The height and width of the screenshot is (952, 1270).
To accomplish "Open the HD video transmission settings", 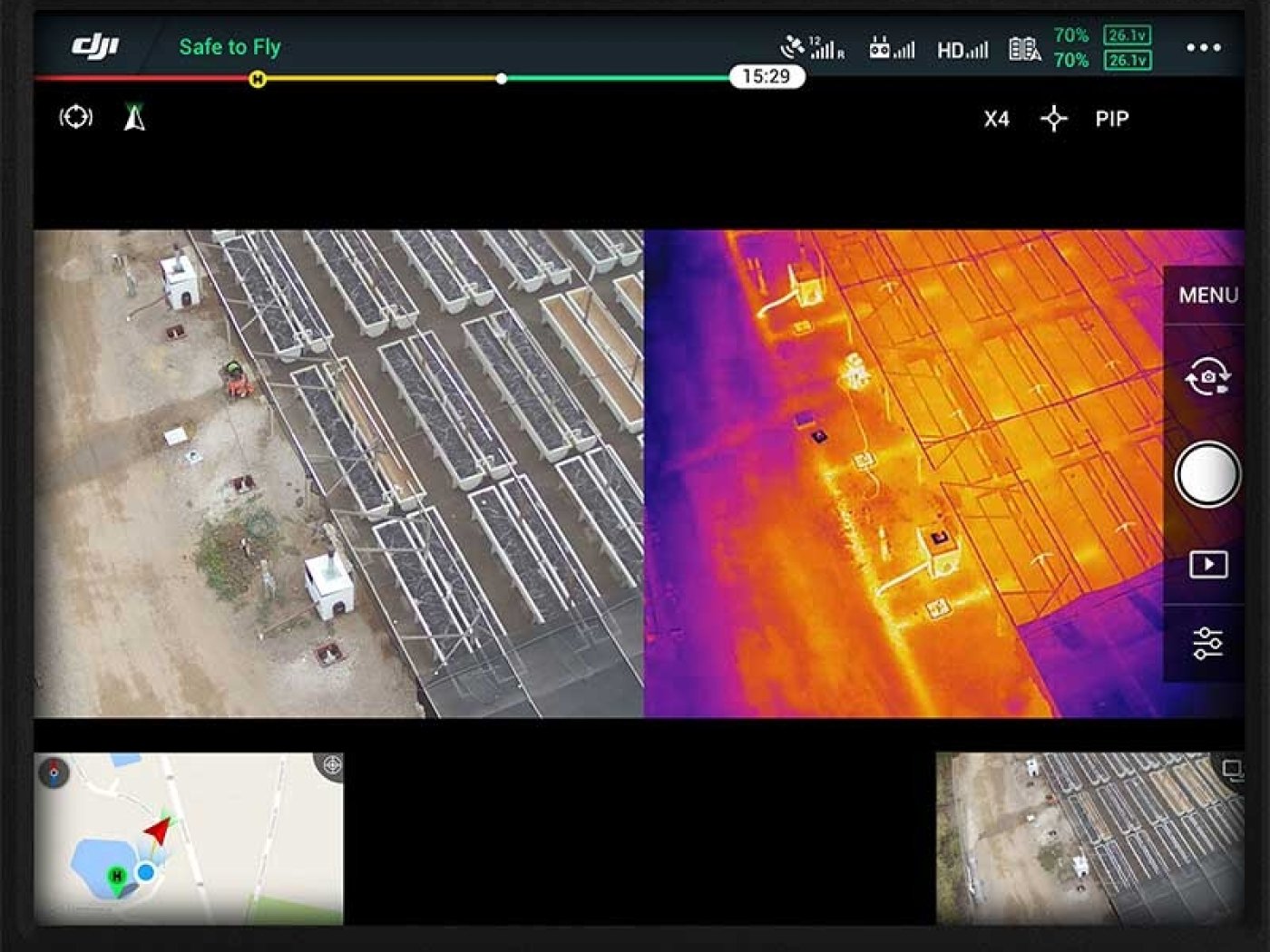I will click(961, 47).
